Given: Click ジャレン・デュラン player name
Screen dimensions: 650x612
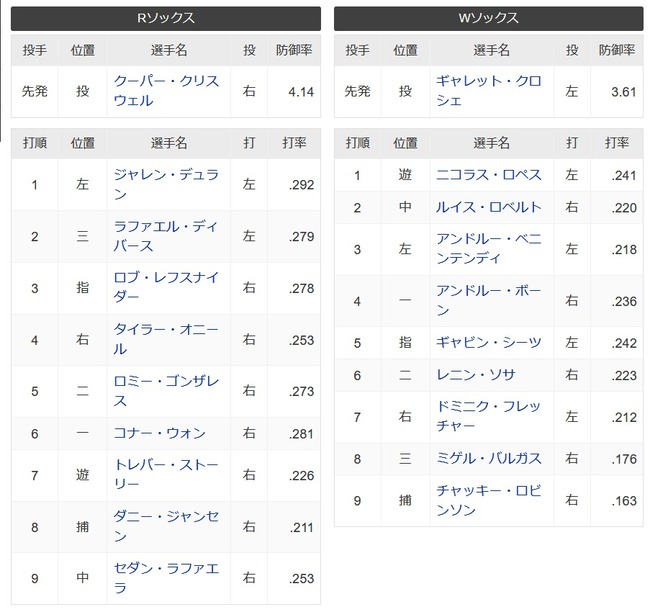Looking at the screenshot, I should 166,184.
